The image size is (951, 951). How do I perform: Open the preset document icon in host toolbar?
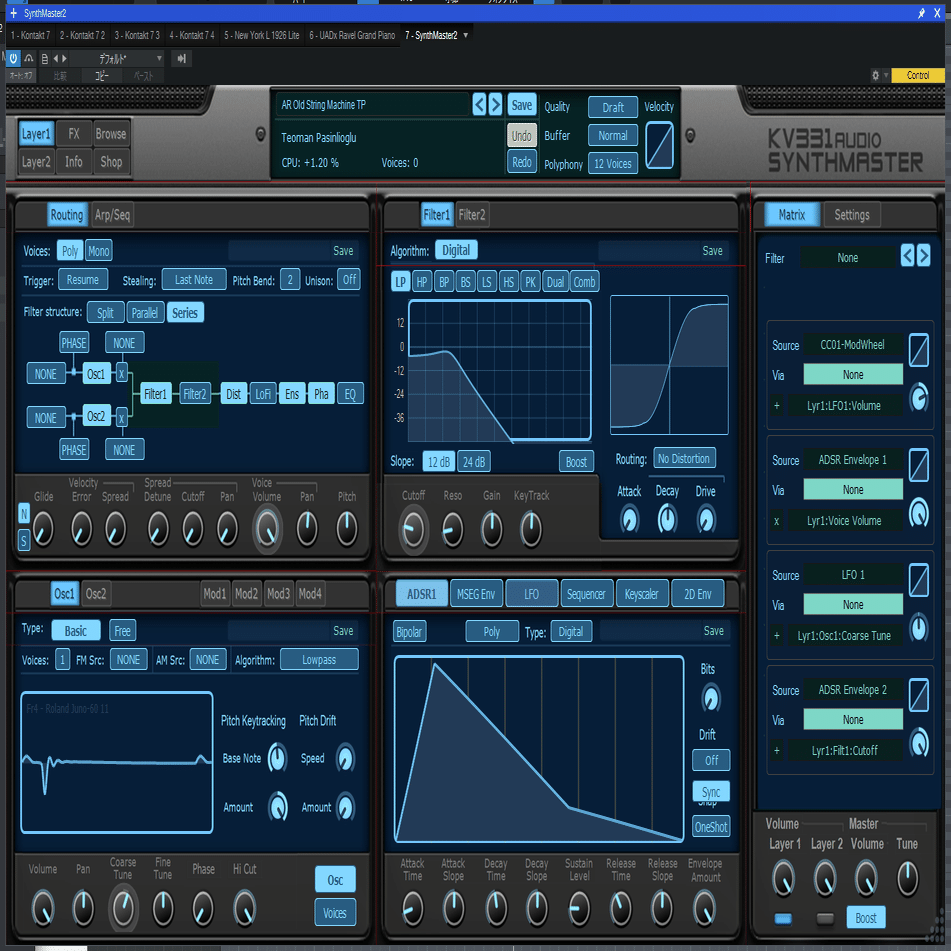pyautogui.click(x=44, y=58)
